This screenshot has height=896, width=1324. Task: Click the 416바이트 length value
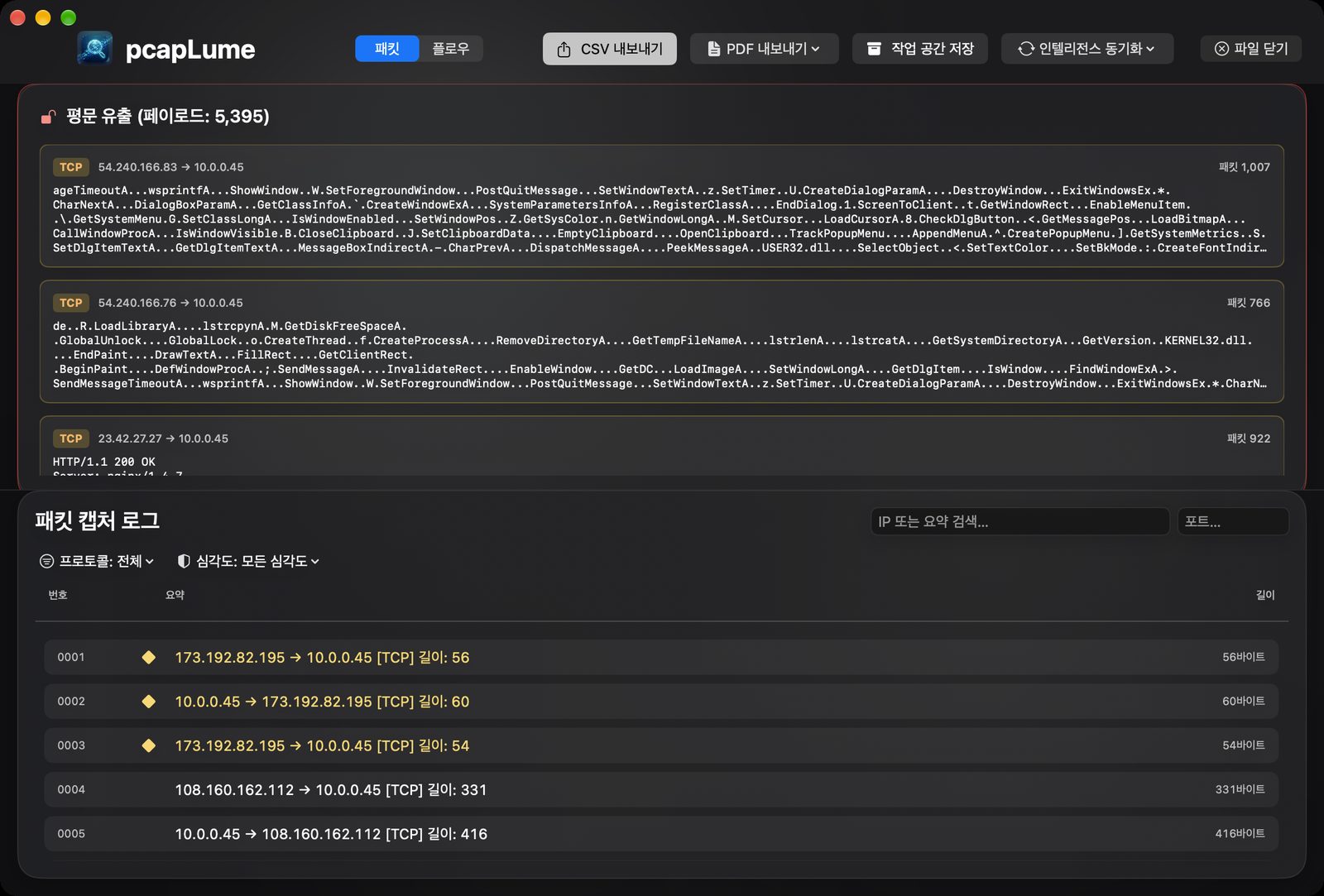pos(1240,834)
